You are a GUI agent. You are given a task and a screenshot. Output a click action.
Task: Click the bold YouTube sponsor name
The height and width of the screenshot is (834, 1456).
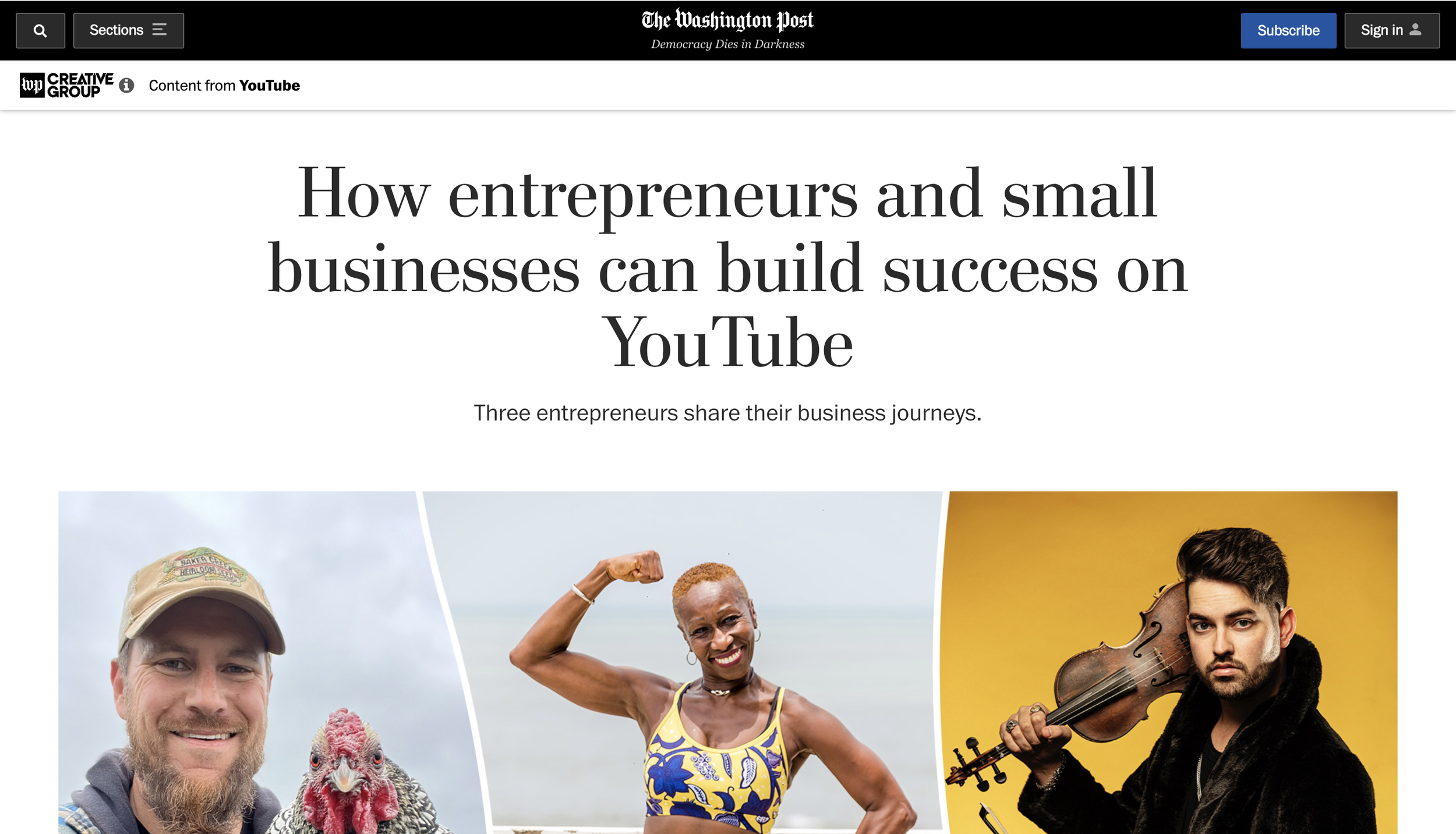coord(270,86)
